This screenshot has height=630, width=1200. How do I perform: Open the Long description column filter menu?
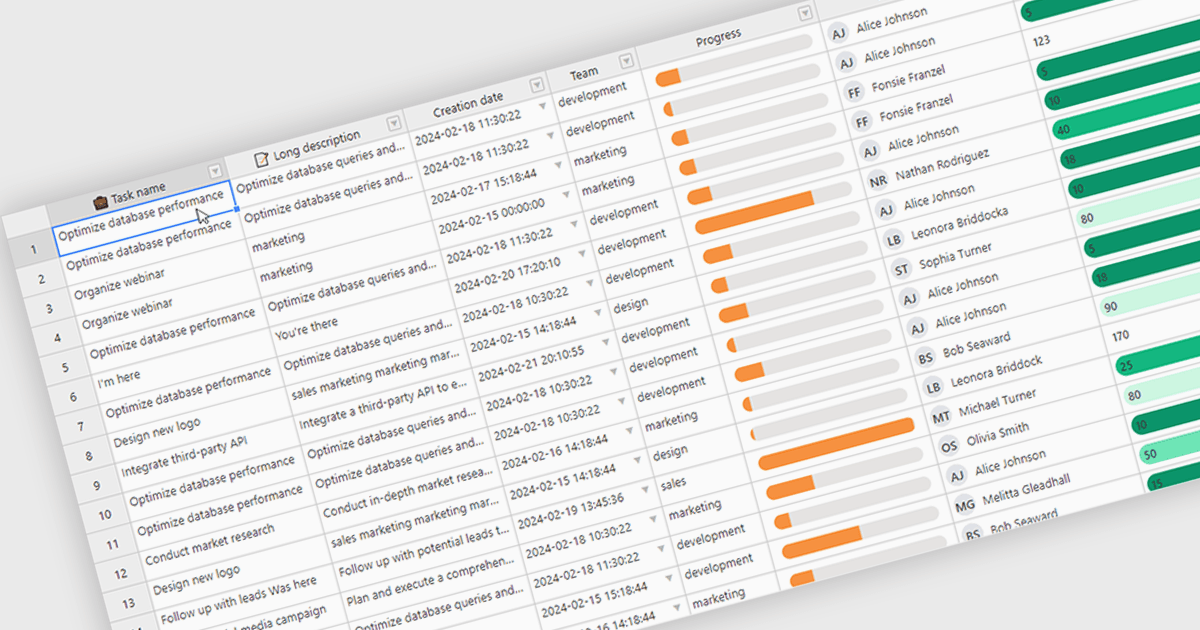click(393, 122)
